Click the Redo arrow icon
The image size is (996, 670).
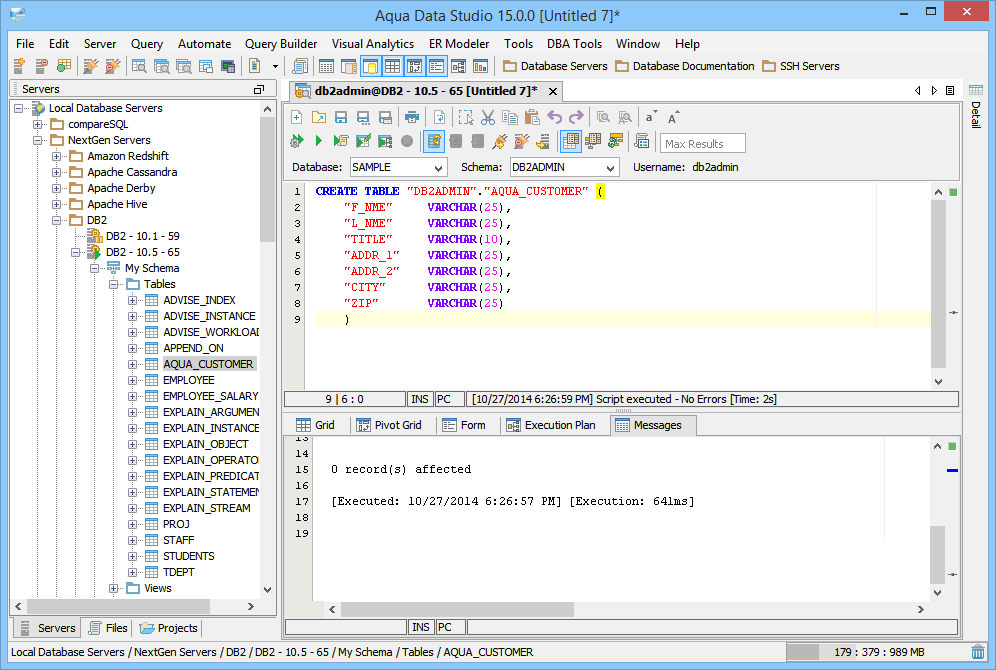click(x=575, y=117)
